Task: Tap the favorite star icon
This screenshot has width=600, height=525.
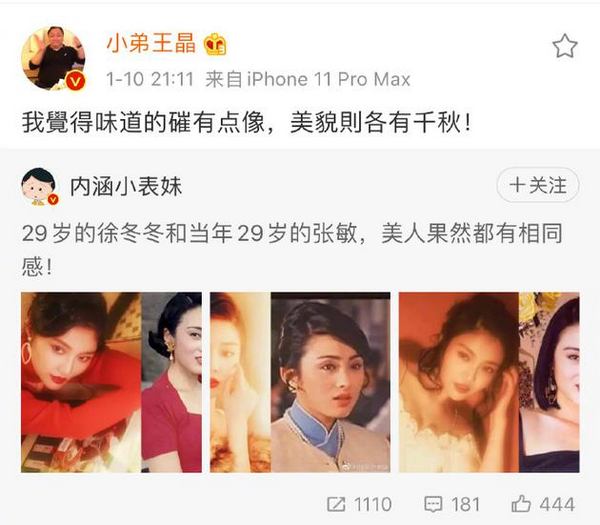Action: (565, 46)
